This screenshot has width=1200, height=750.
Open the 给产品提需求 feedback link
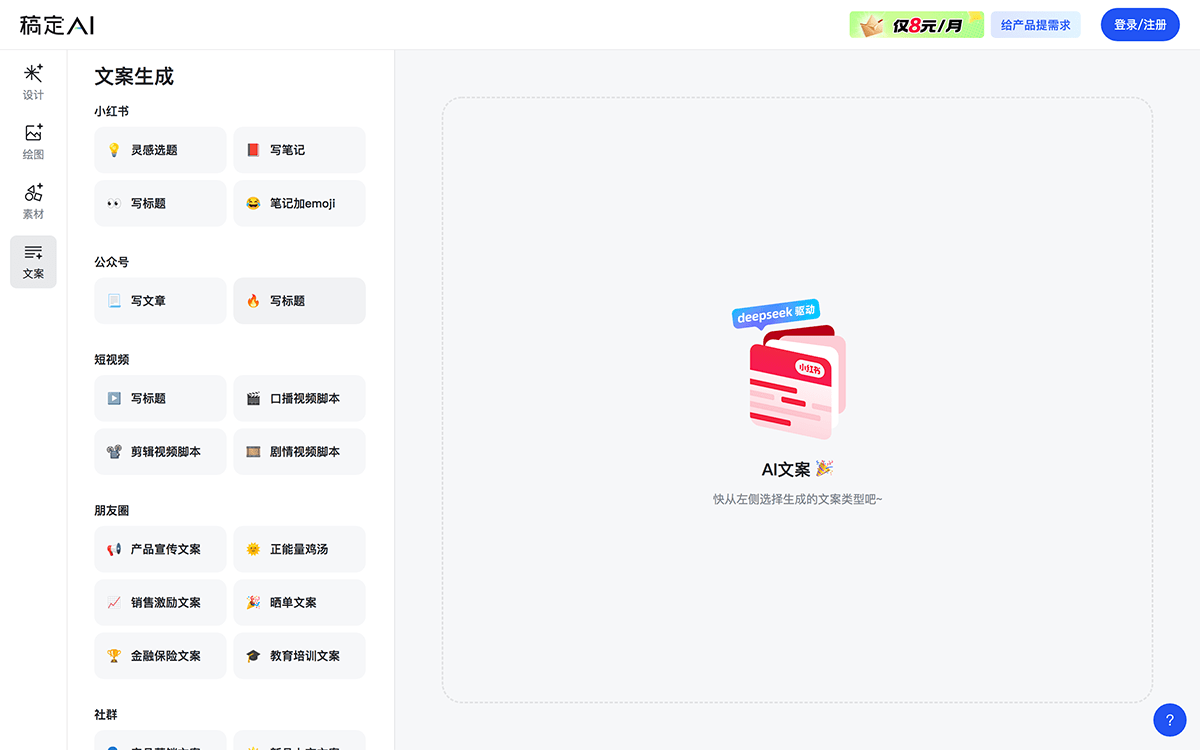click(x=1035, y=24)
